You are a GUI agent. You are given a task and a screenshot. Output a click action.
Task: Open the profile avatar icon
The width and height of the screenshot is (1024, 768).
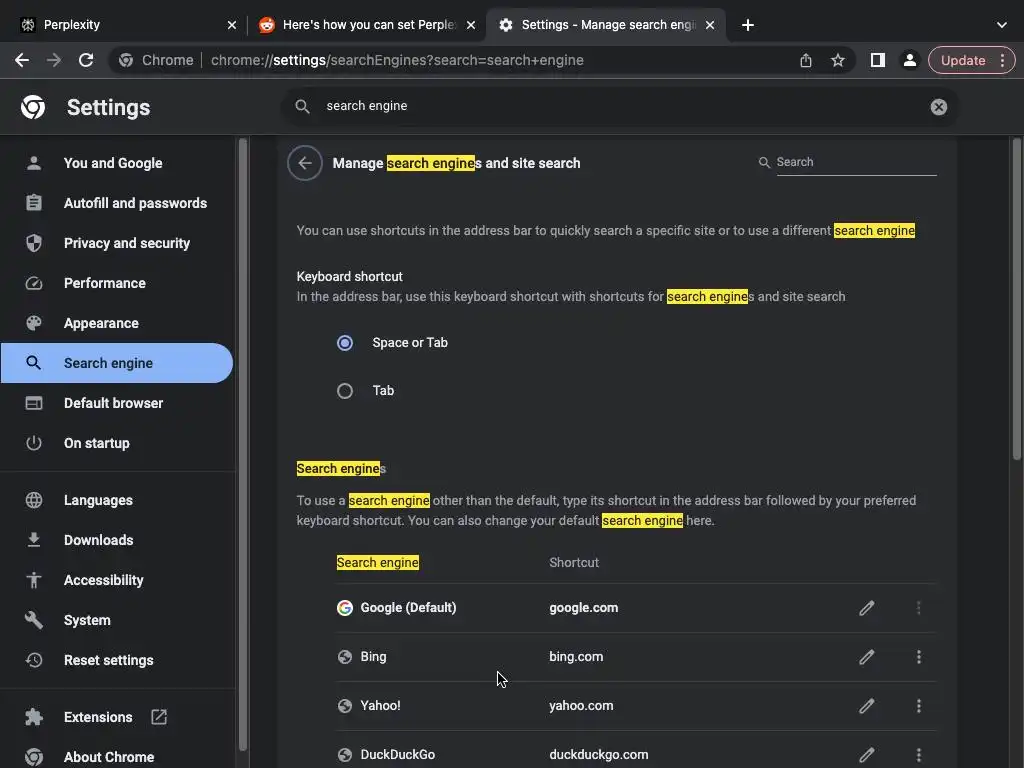pos(909,60)
